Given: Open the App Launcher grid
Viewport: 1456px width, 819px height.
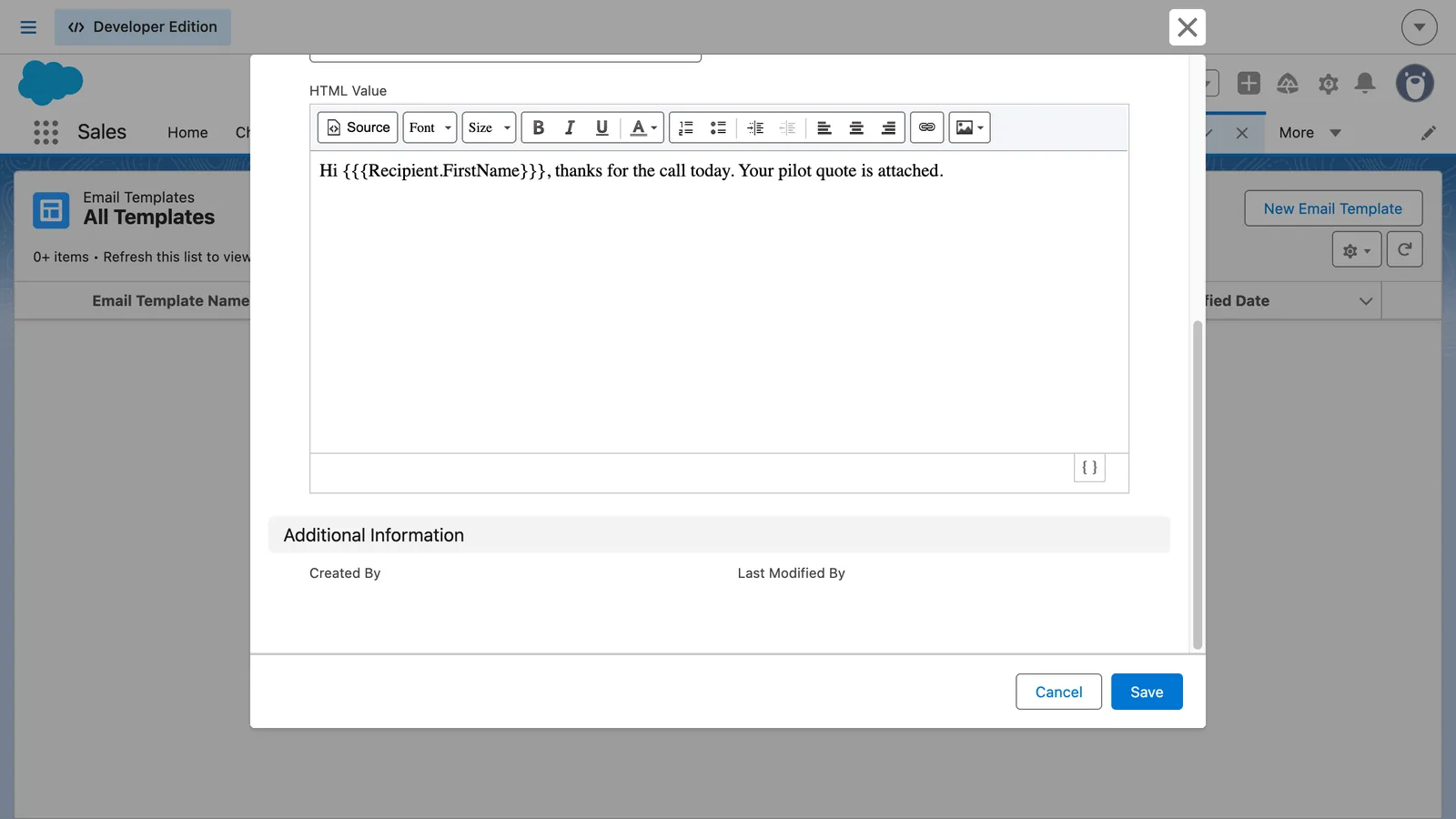Looking at the screenshot, I should pos(45,132).
